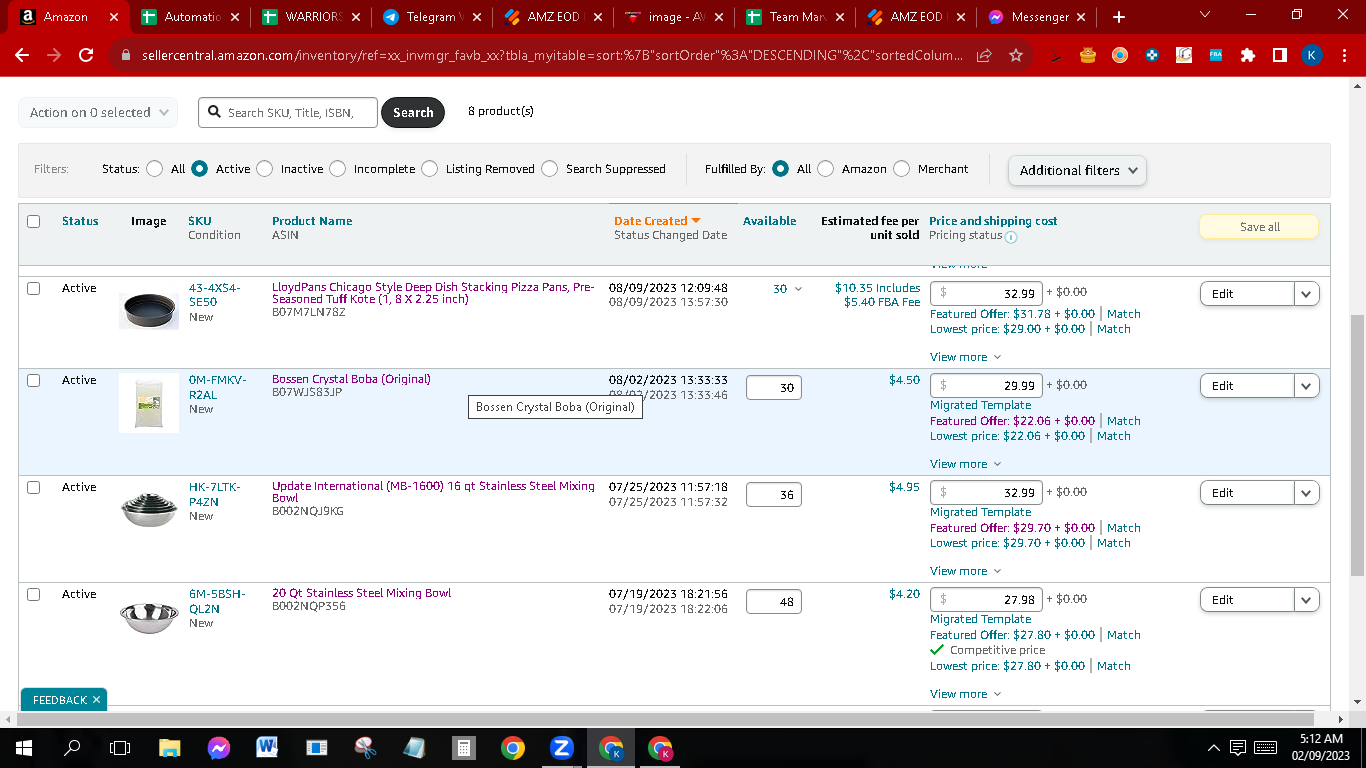
Task: Switch to the Team Man browser tab
Action: [x=795, y=17]
